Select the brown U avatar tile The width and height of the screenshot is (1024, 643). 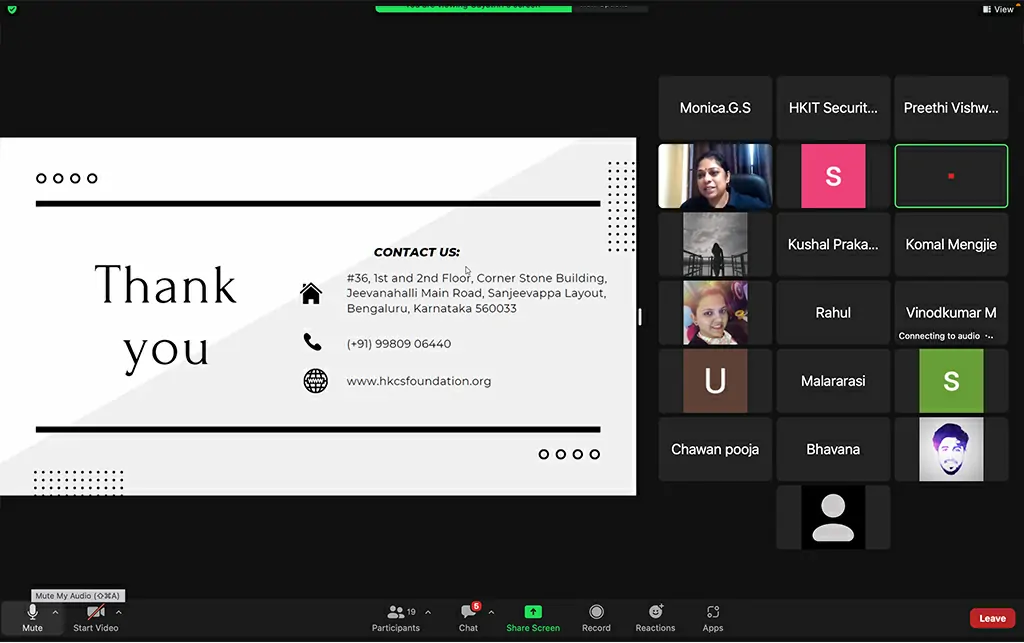(715, 381)
